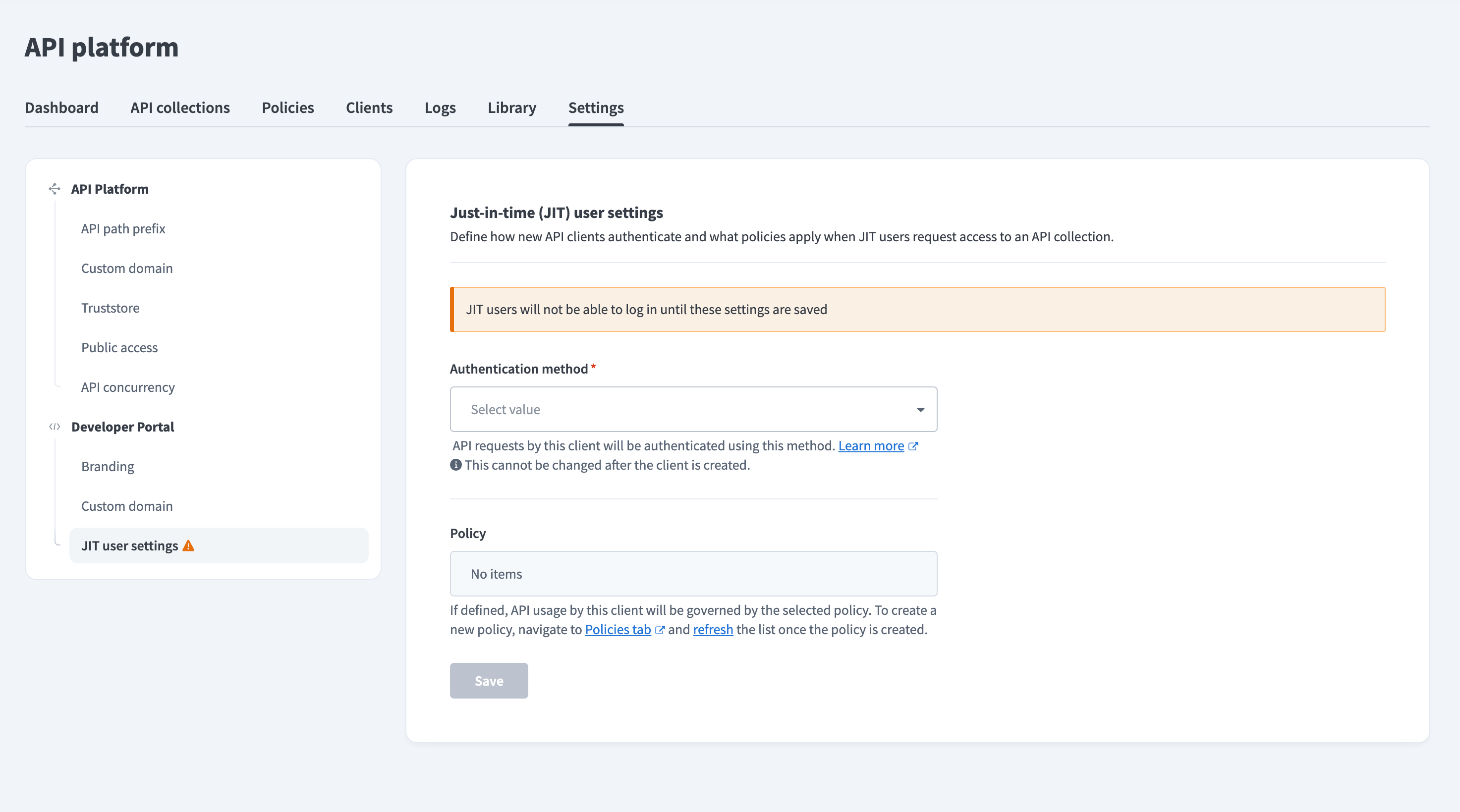Click the info icon under Authentication method

(455, 465)
